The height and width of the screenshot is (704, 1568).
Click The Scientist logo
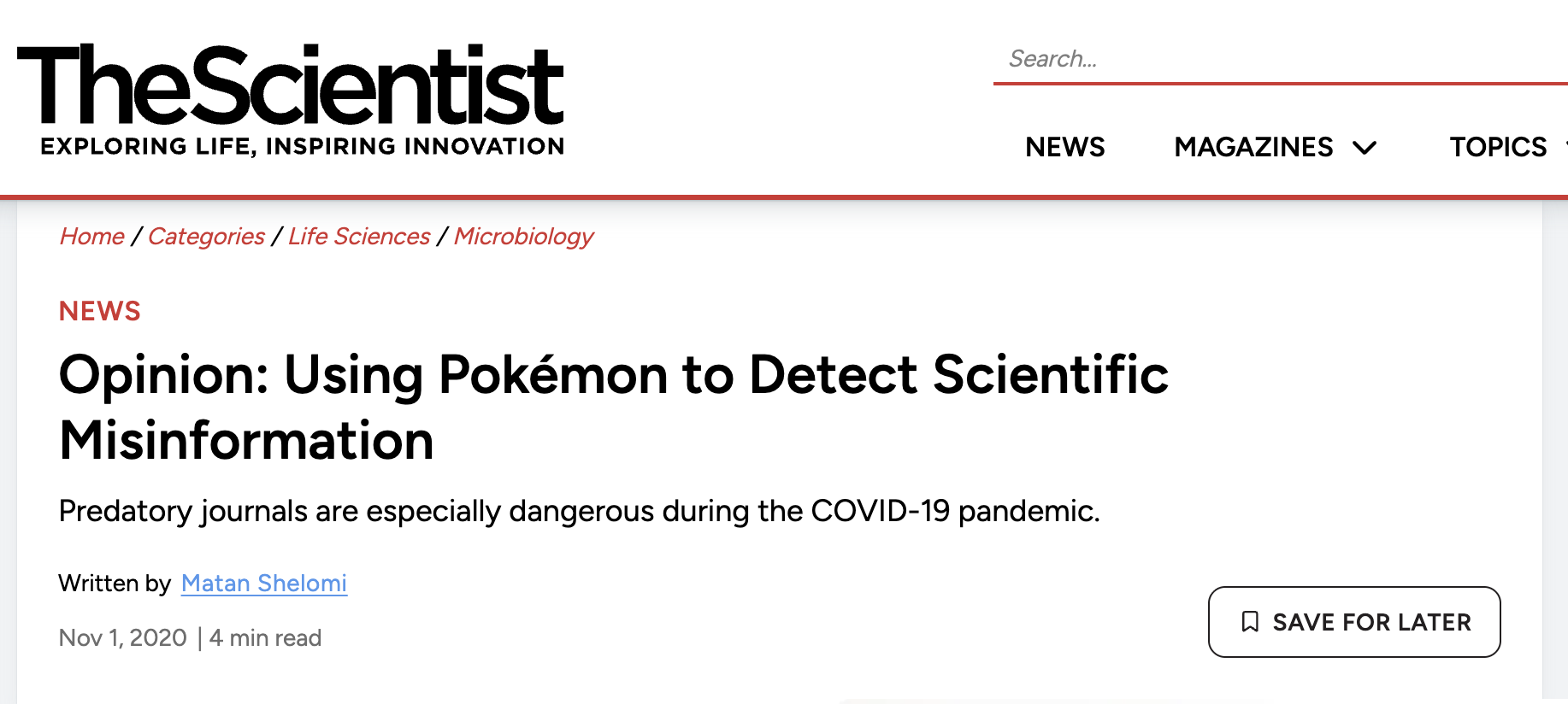tap(291, 85)
